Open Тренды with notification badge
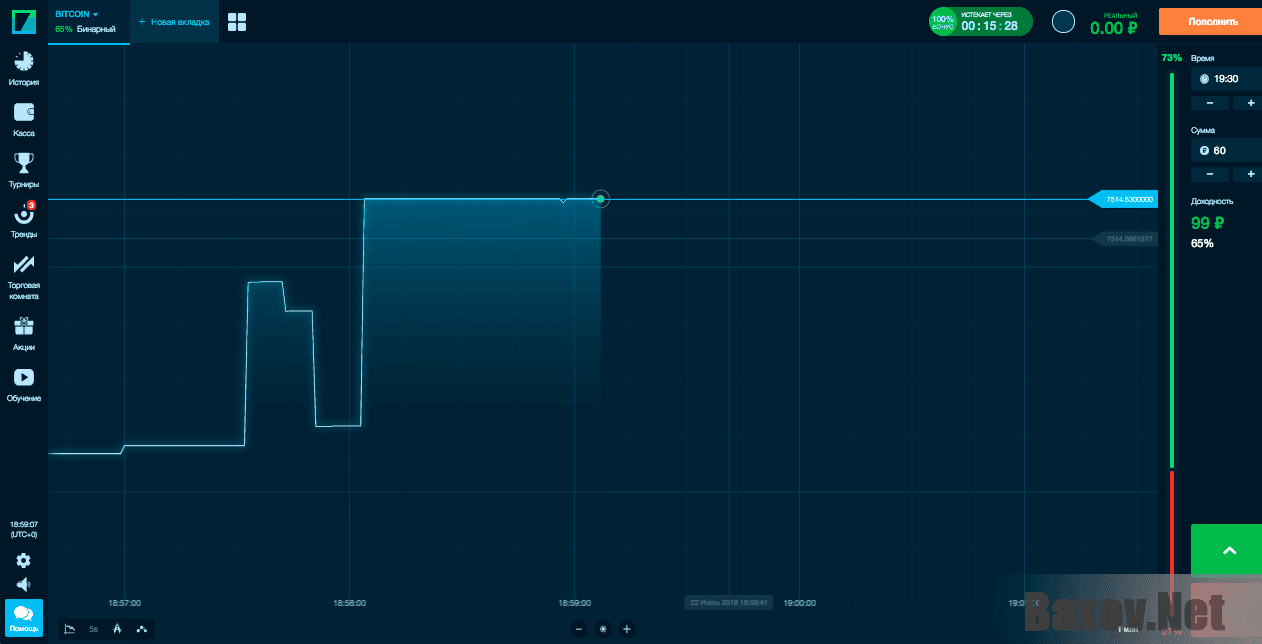The height and width of the screenshot is (644, 1262). (23, 219)
